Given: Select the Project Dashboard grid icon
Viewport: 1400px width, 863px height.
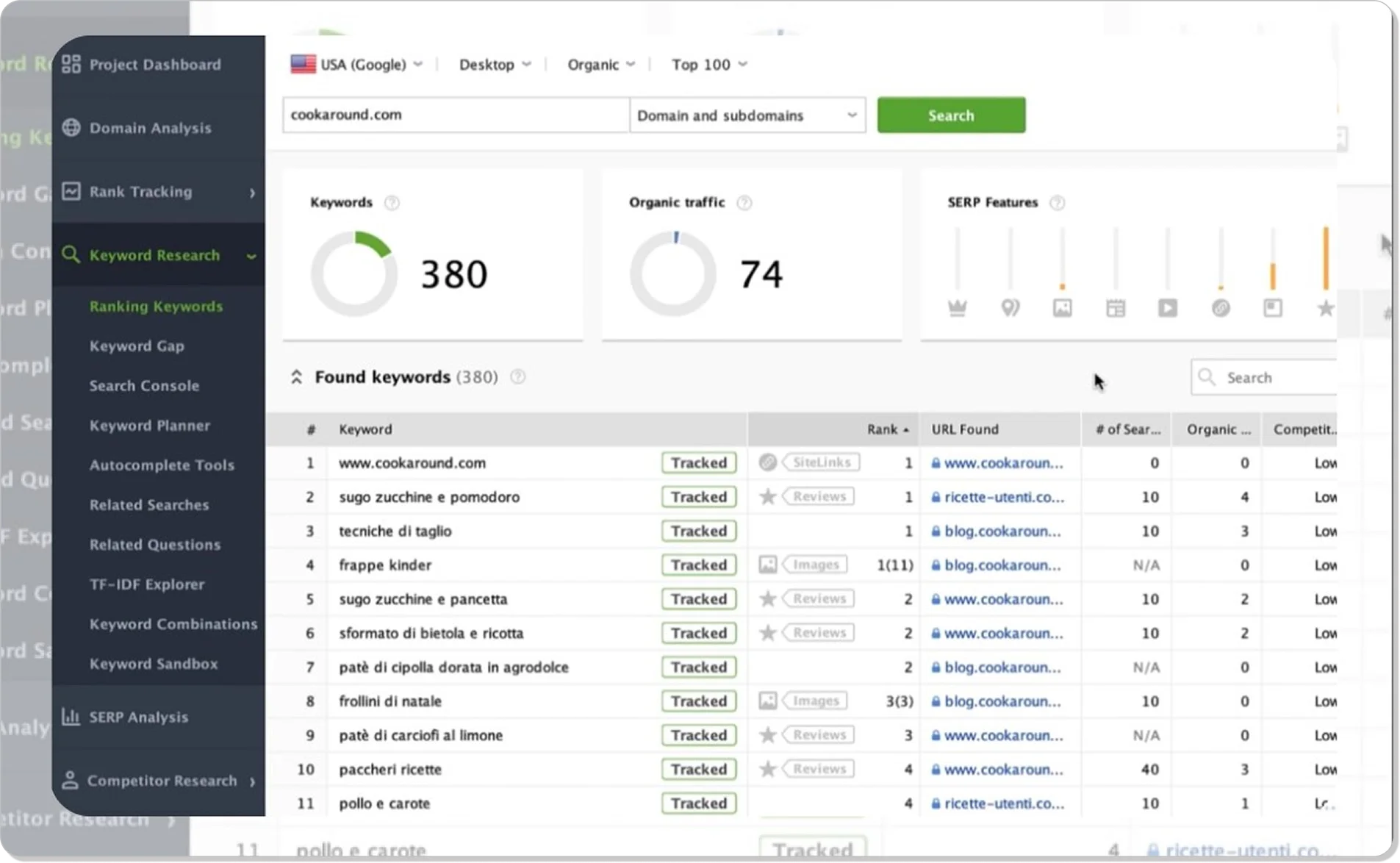Looking at the screenshot, I should click(x=71, y=64).
